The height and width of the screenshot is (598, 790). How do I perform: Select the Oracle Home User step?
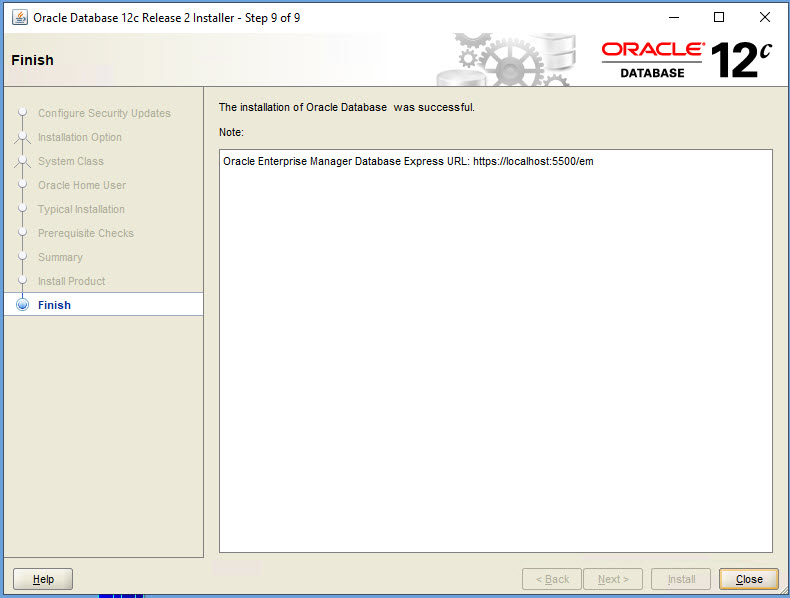(x=82, y=185)
